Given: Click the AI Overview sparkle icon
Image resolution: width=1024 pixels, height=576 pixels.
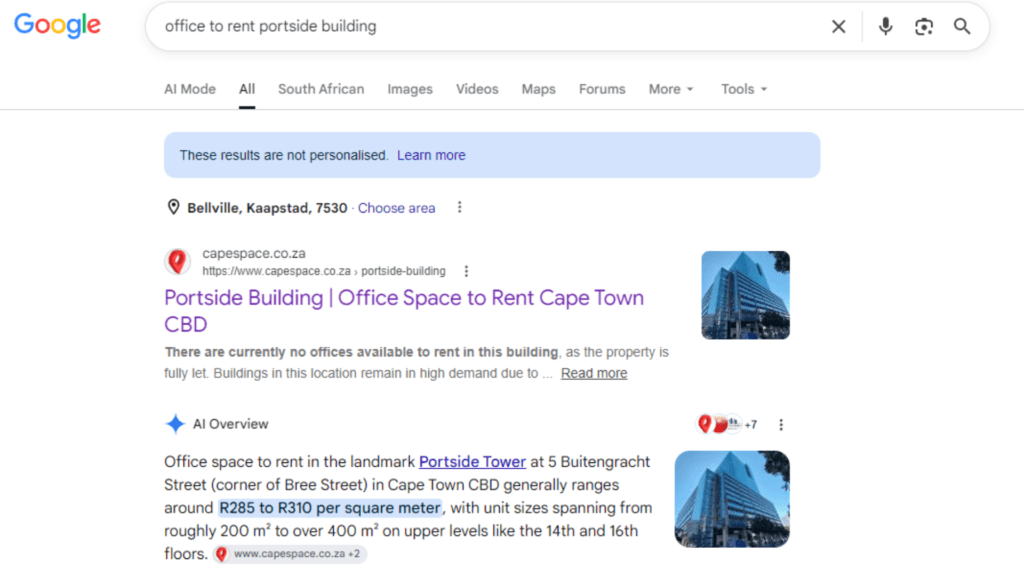Looking at the screenshot, I should point(175,424).
